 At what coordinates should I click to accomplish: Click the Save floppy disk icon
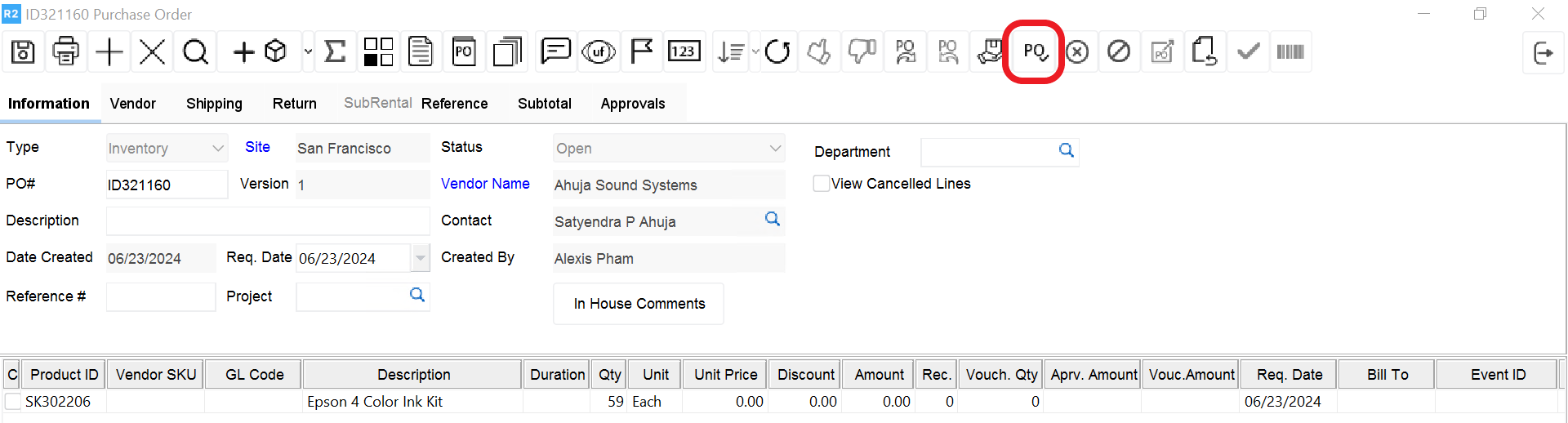click(23, 52)
